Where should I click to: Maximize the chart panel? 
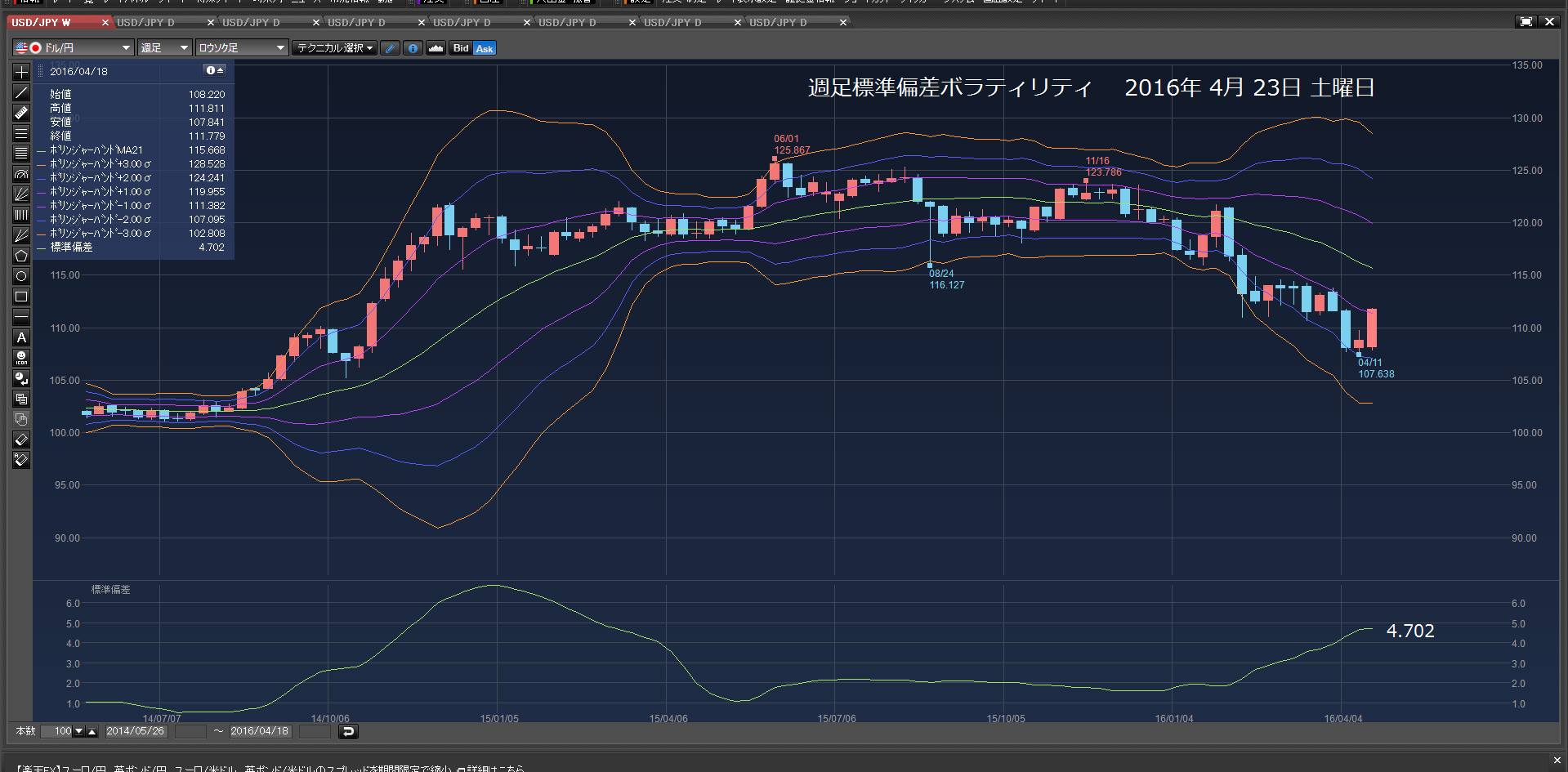tap(1526, 22)
